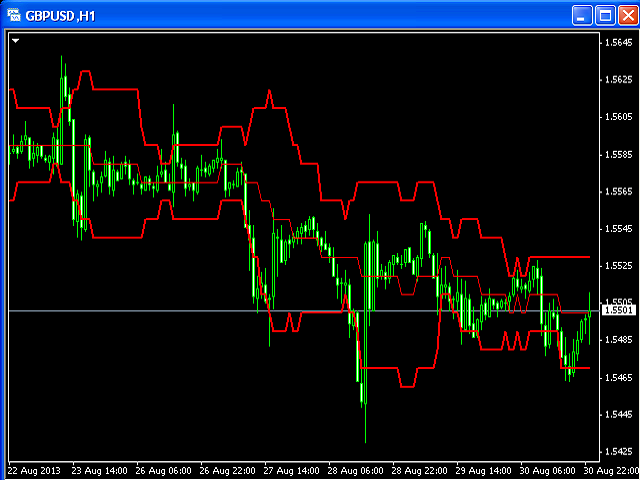The image size is (640, 480).
Task: Select the 1.5565 price axis level
Action: [x=615, y=191]
